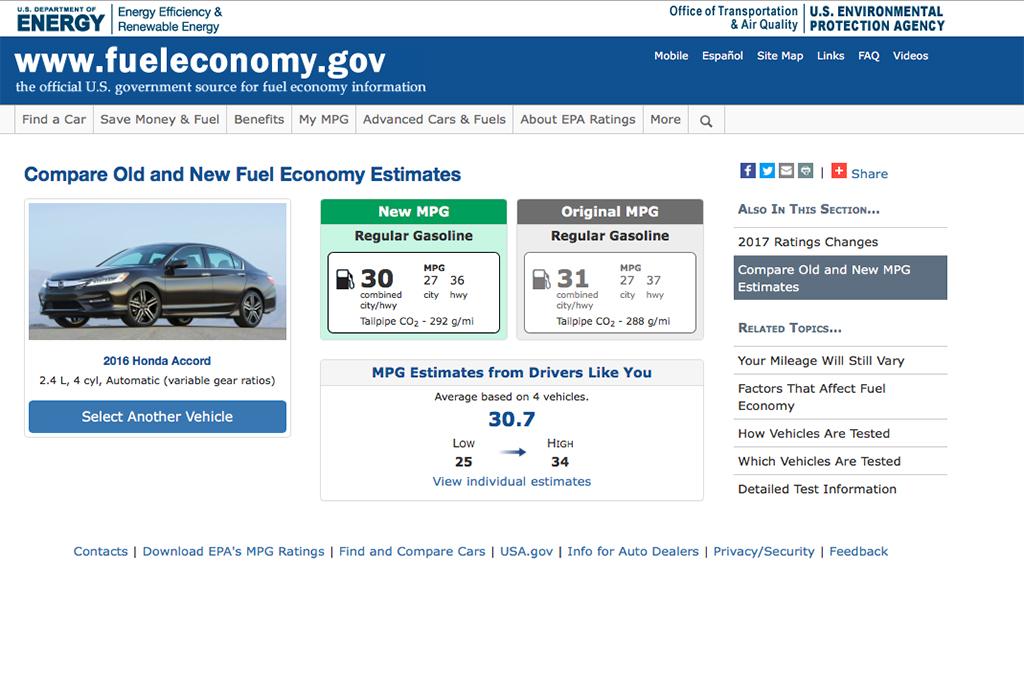The width and height of the screenshot is (1024, 683).
Task: Open the 2016 Honda Accord link
Action: [157, 360]
